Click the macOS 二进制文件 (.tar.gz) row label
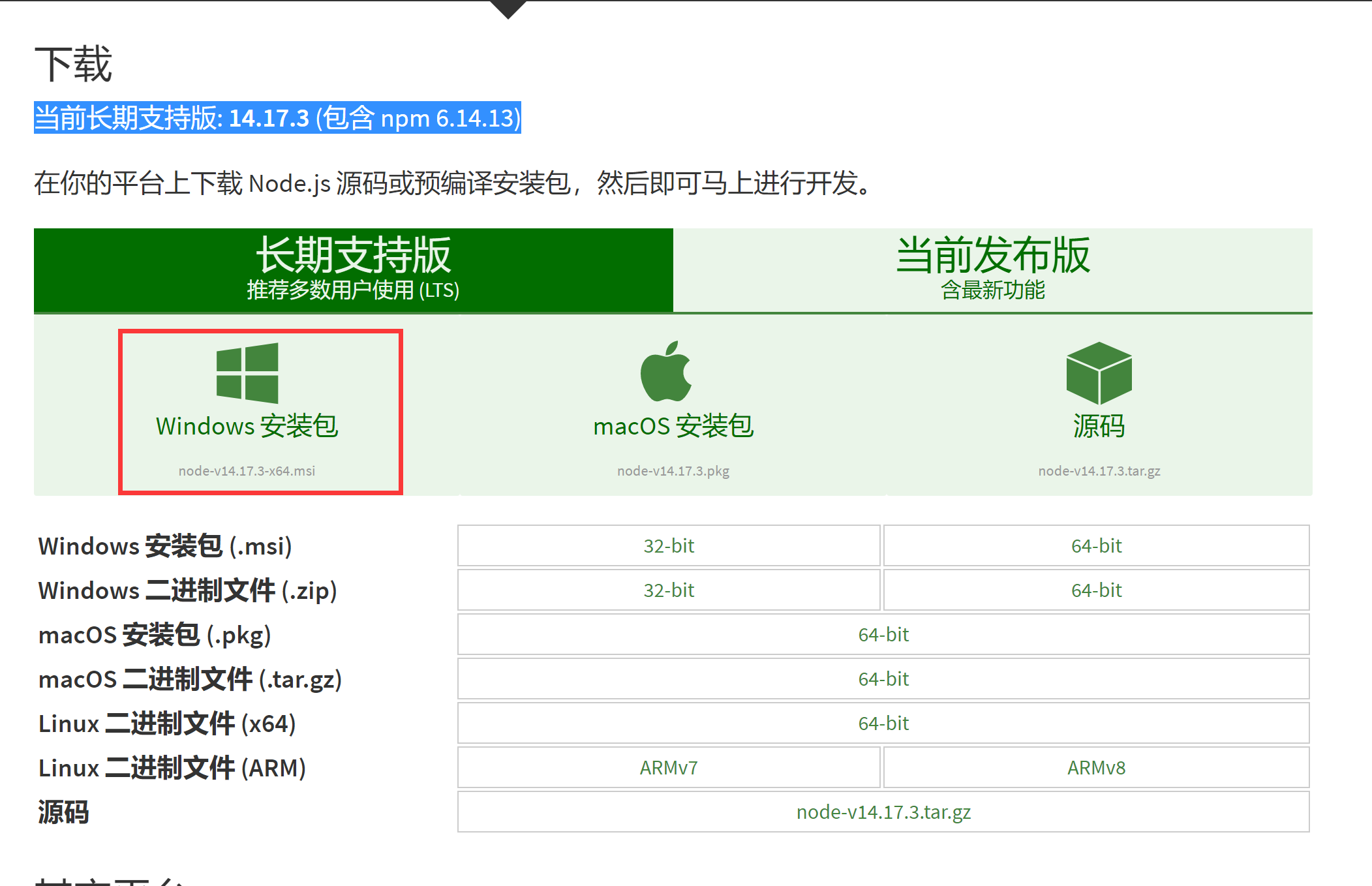Viewport: 1372px width, 886px height. (x=191, y=679)
